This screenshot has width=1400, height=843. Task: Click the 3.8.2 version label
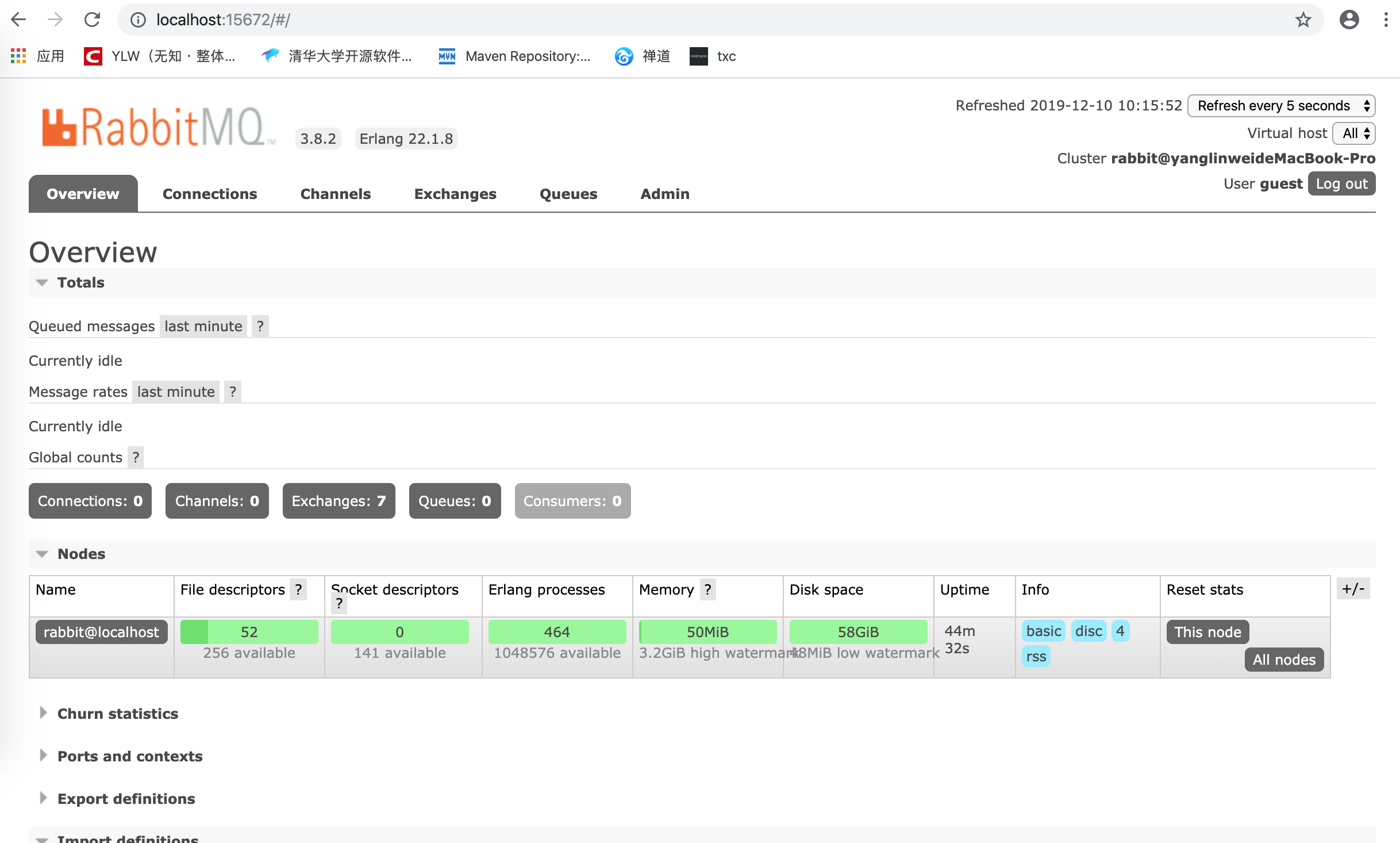click(318, 139)
